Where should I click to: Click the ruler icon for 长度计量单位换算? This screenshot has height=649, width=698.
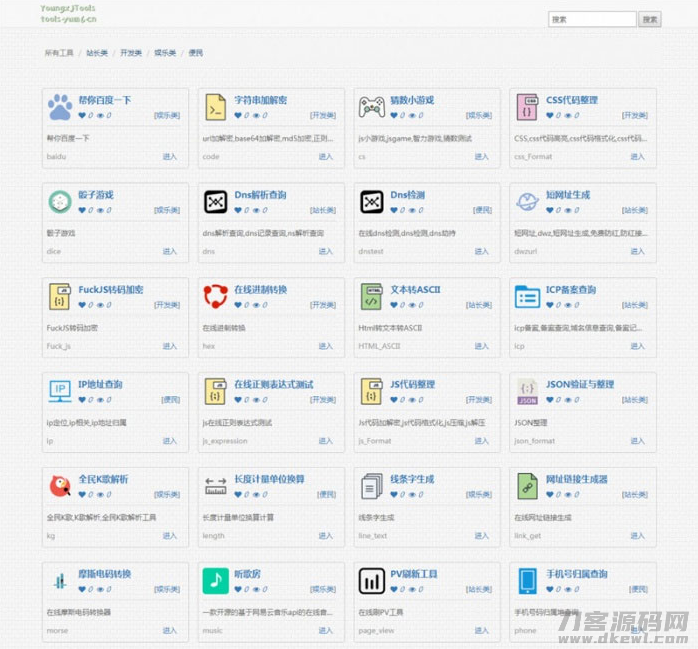point(215,485)
